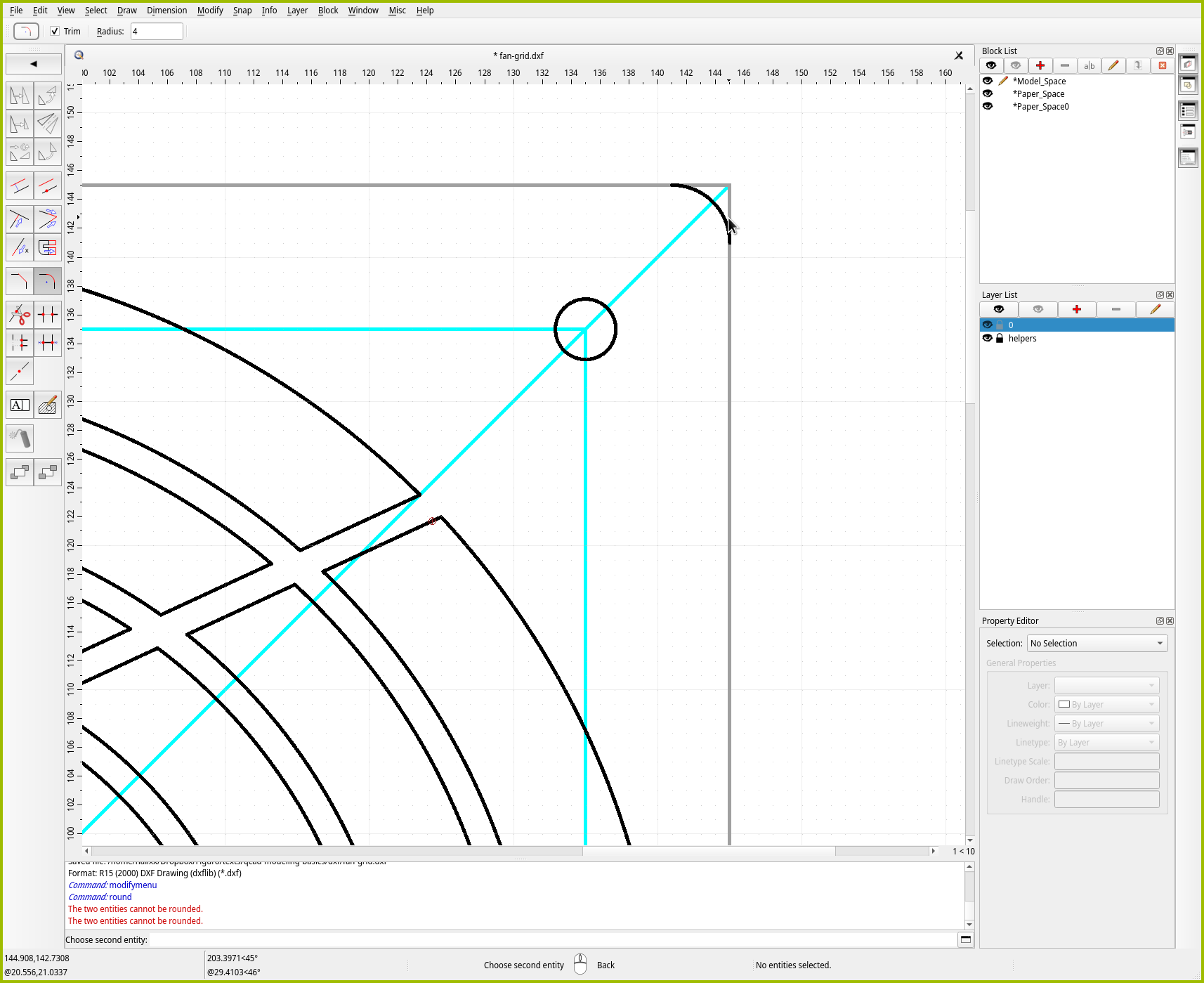The height and width of the screenshot is (983, 1204).
Task: Toggle visibility of the helpers layer
Action: (x=988, y=338)
